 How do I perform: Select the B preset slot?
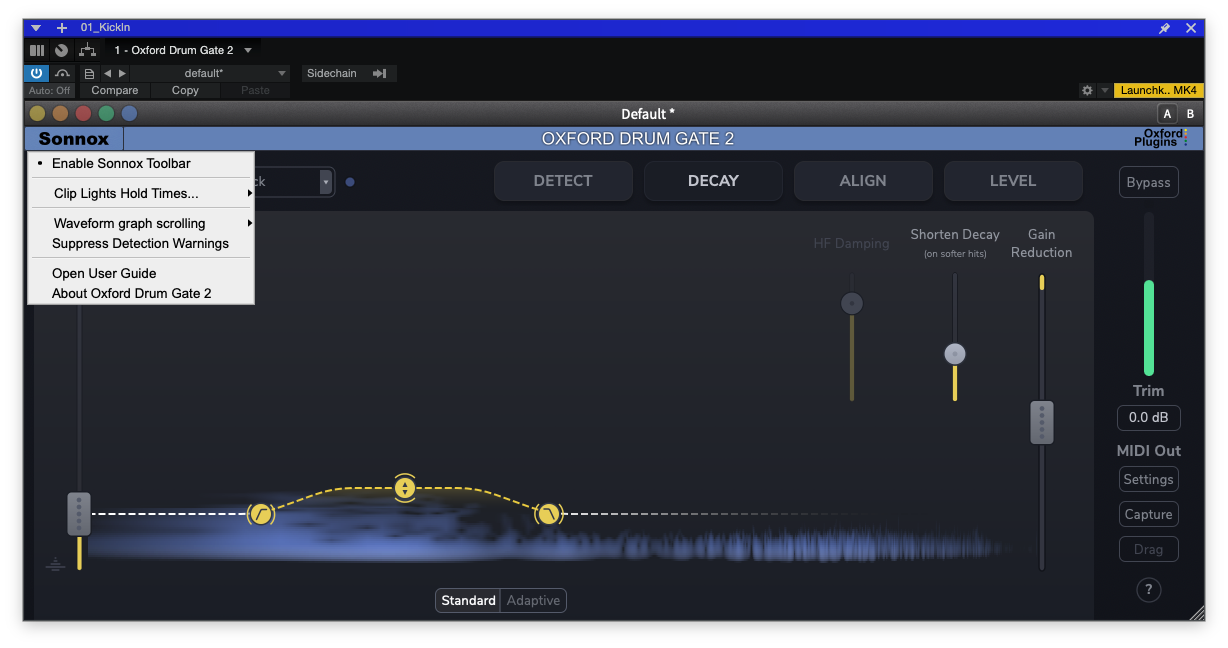[x=1190, y=114]
